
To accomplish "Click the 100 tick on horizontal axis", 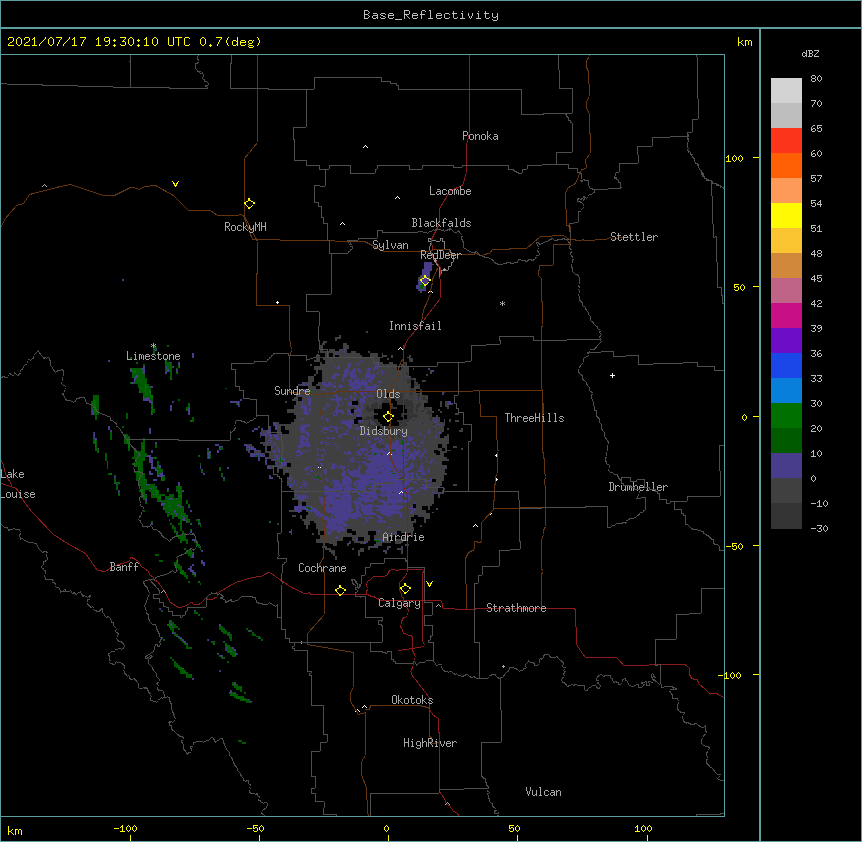I will 643,828.
